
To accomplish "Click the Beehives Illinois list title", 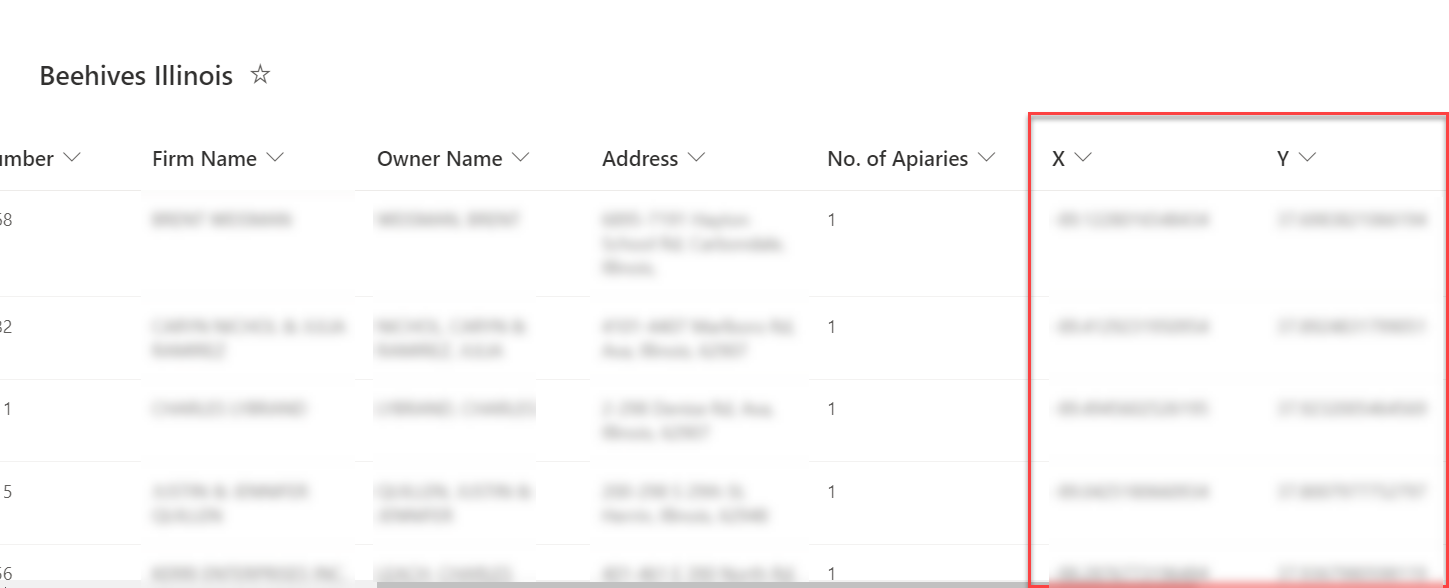I will pos(136,76).
